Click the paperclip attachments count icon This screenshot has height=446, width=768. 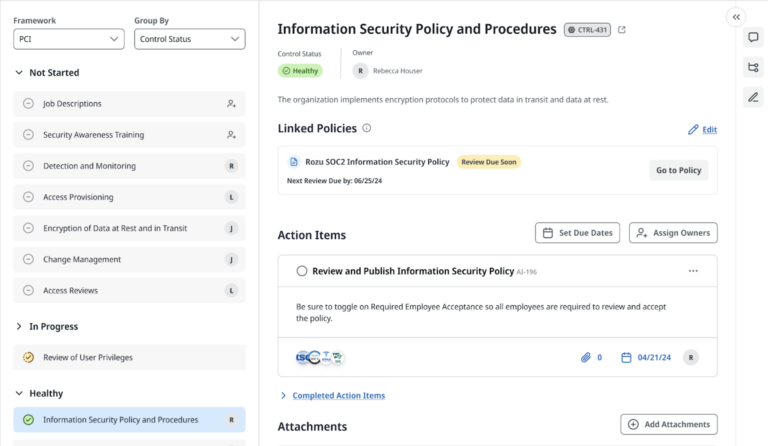pyautogui.click(x=586, y=357)
